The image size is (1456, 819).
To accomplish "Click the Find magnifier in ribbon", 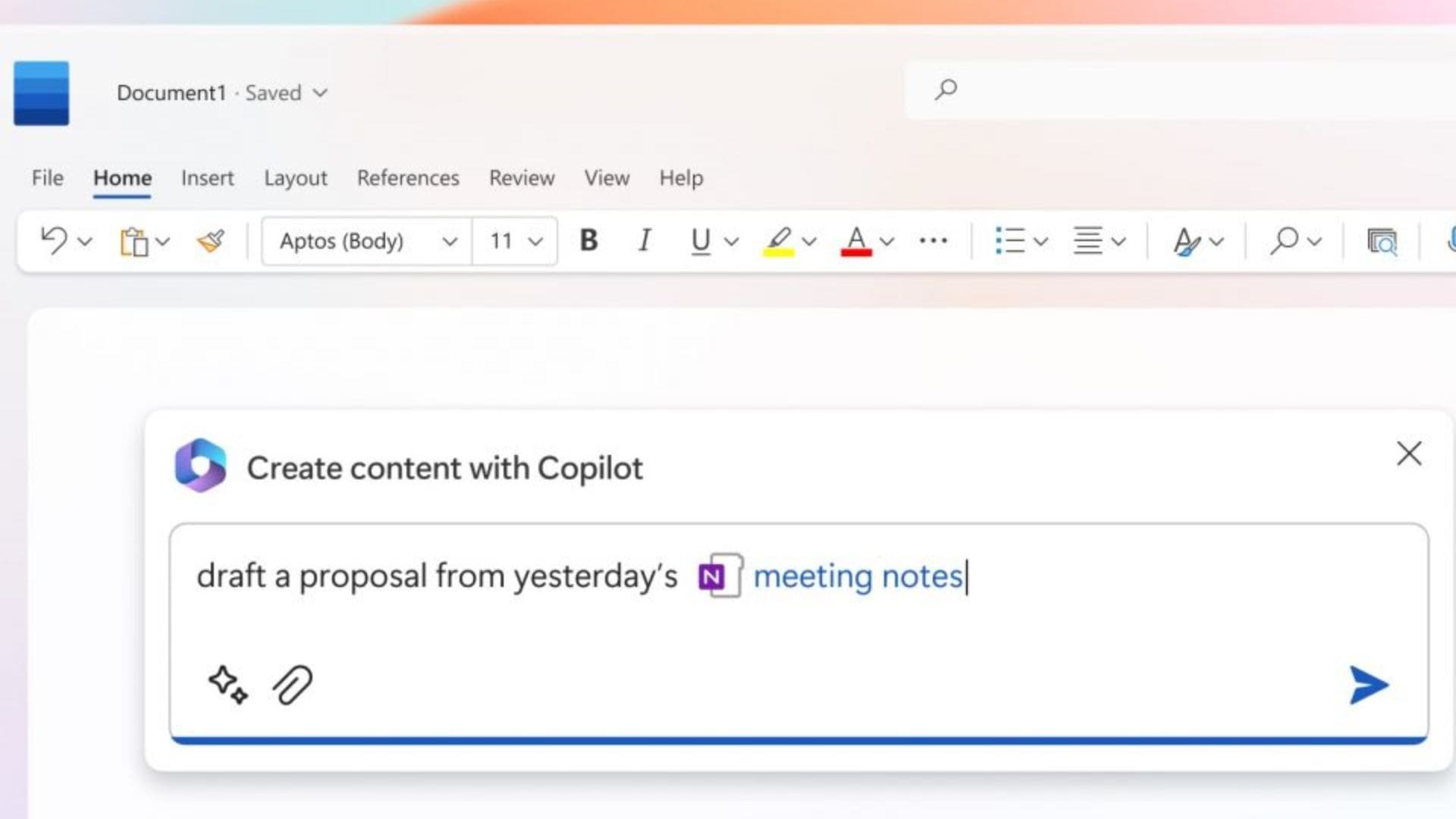I will pyautogui.click(x=1284, y=241).
